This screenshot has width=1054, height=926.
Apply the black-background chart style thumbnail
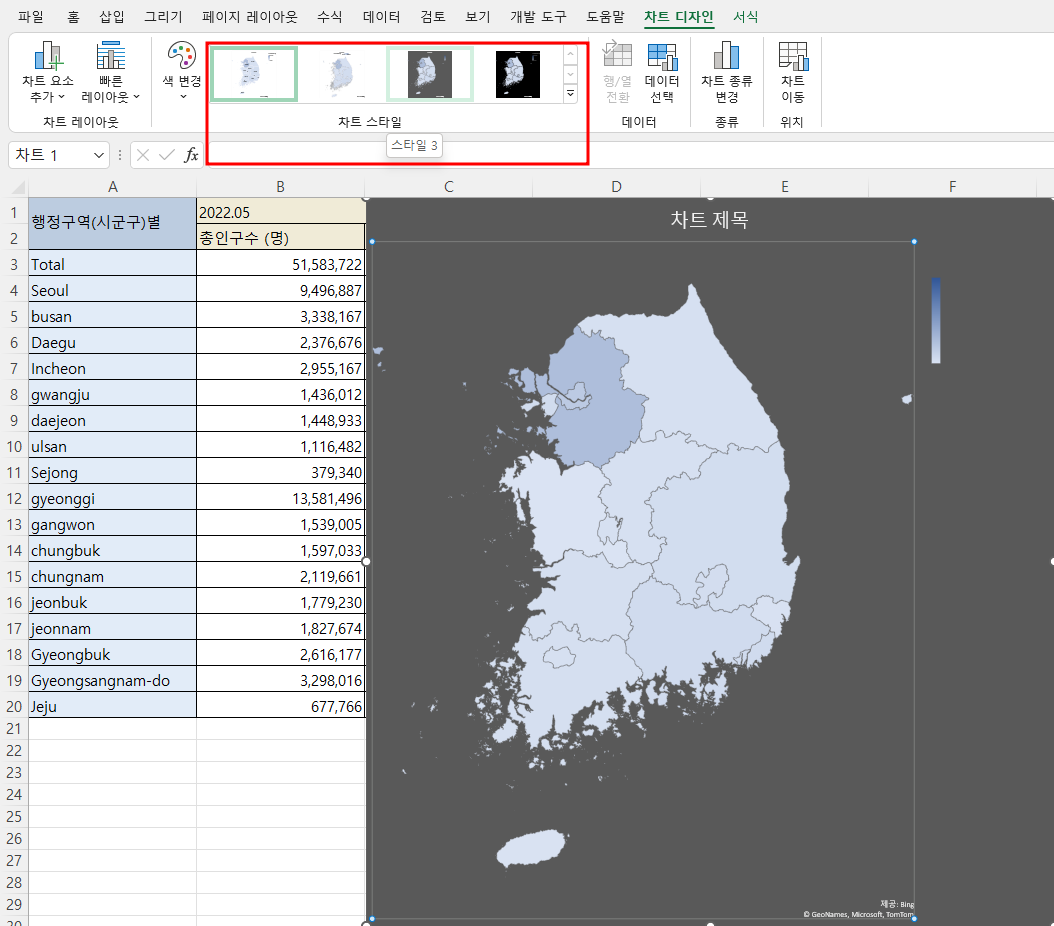pos(518,74)
